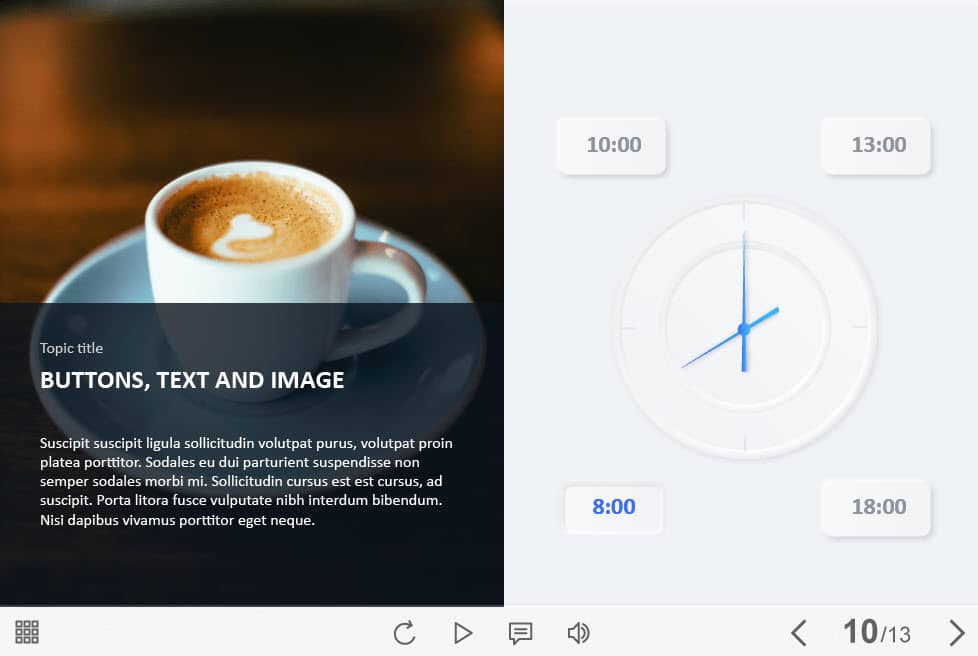Open the slide grid menu icon
Image resolution: width=978 pixels, height=656 pixels.
pos(27,632)
